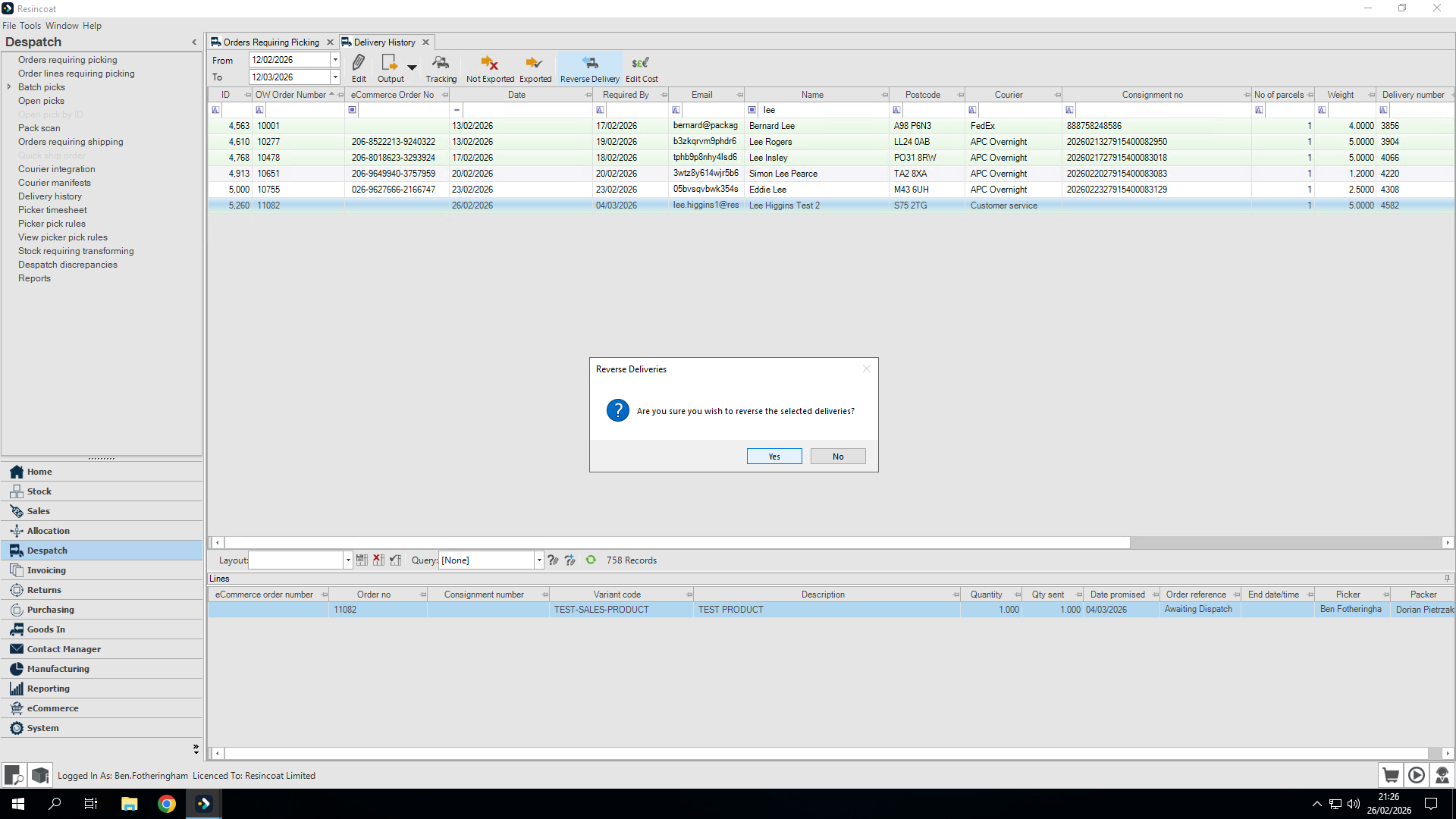Open Chrome from the taskbar
Image resolution: width=1456 pixels, height=819 pixels.
(x=167, y=804)
